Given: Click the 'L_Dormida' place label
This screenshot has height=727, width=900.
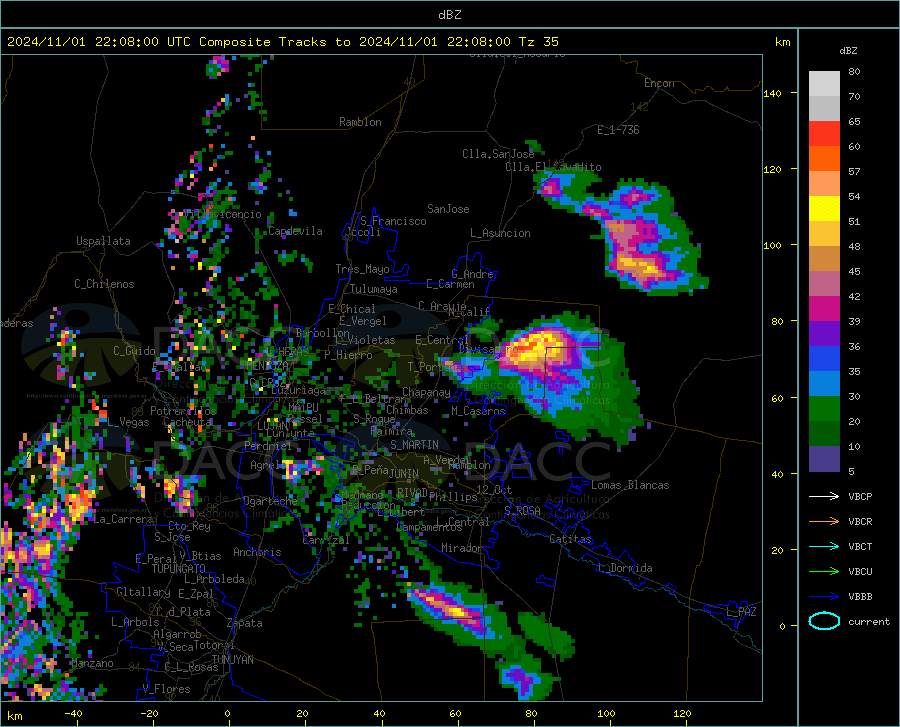Looking at the screenshot, I should [624, 568].
